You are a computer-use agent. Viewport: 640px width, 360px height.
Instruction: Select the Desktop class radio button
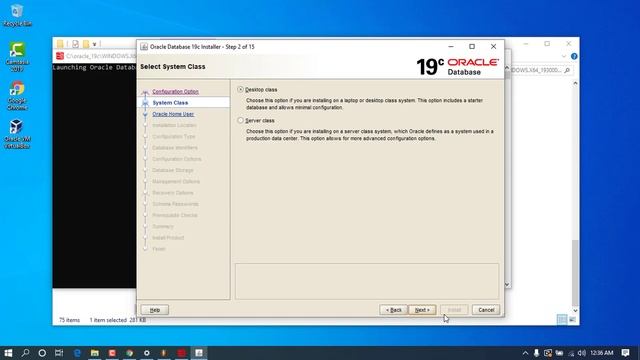(x=240, y=89)
